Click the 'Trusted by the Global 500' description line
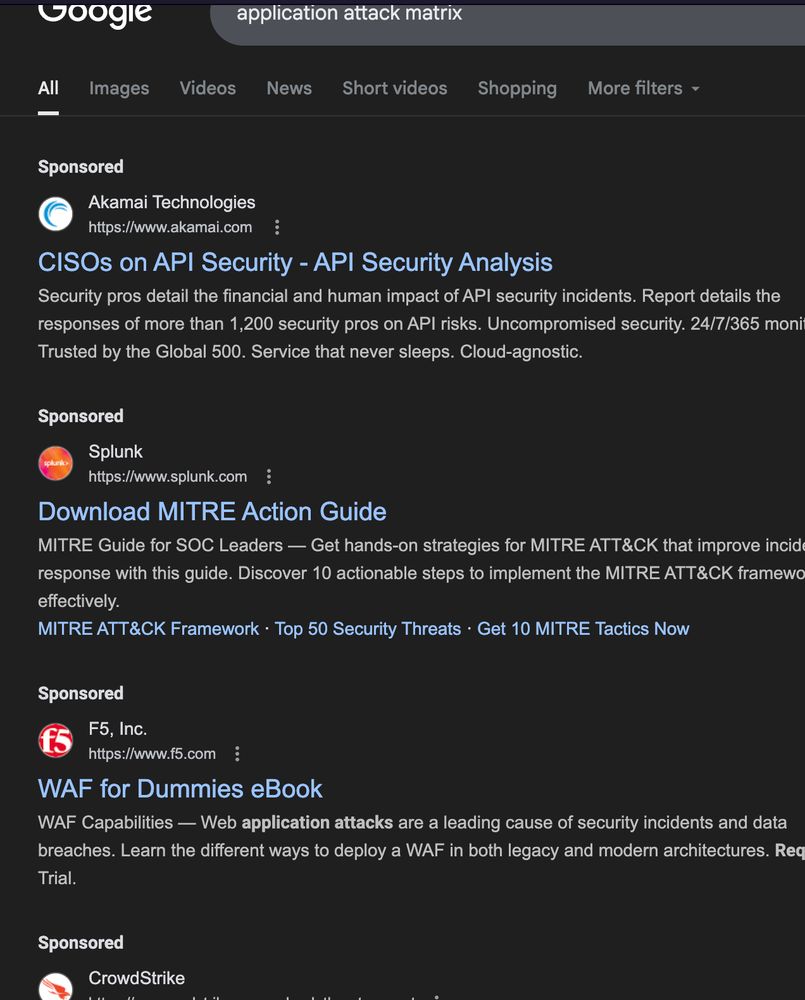Viewport: 805px width, 1000px height. click(310, 352)
